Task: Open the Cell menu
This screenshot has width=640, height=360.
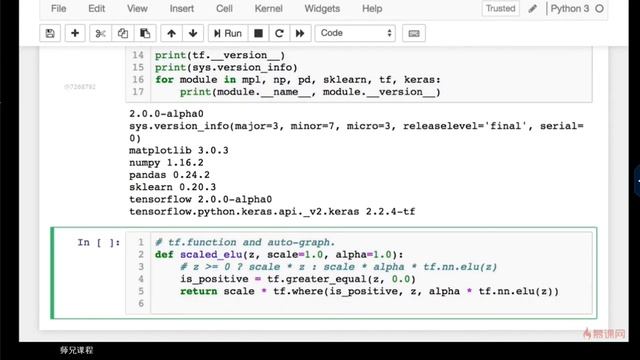Action: coord(224,9)
